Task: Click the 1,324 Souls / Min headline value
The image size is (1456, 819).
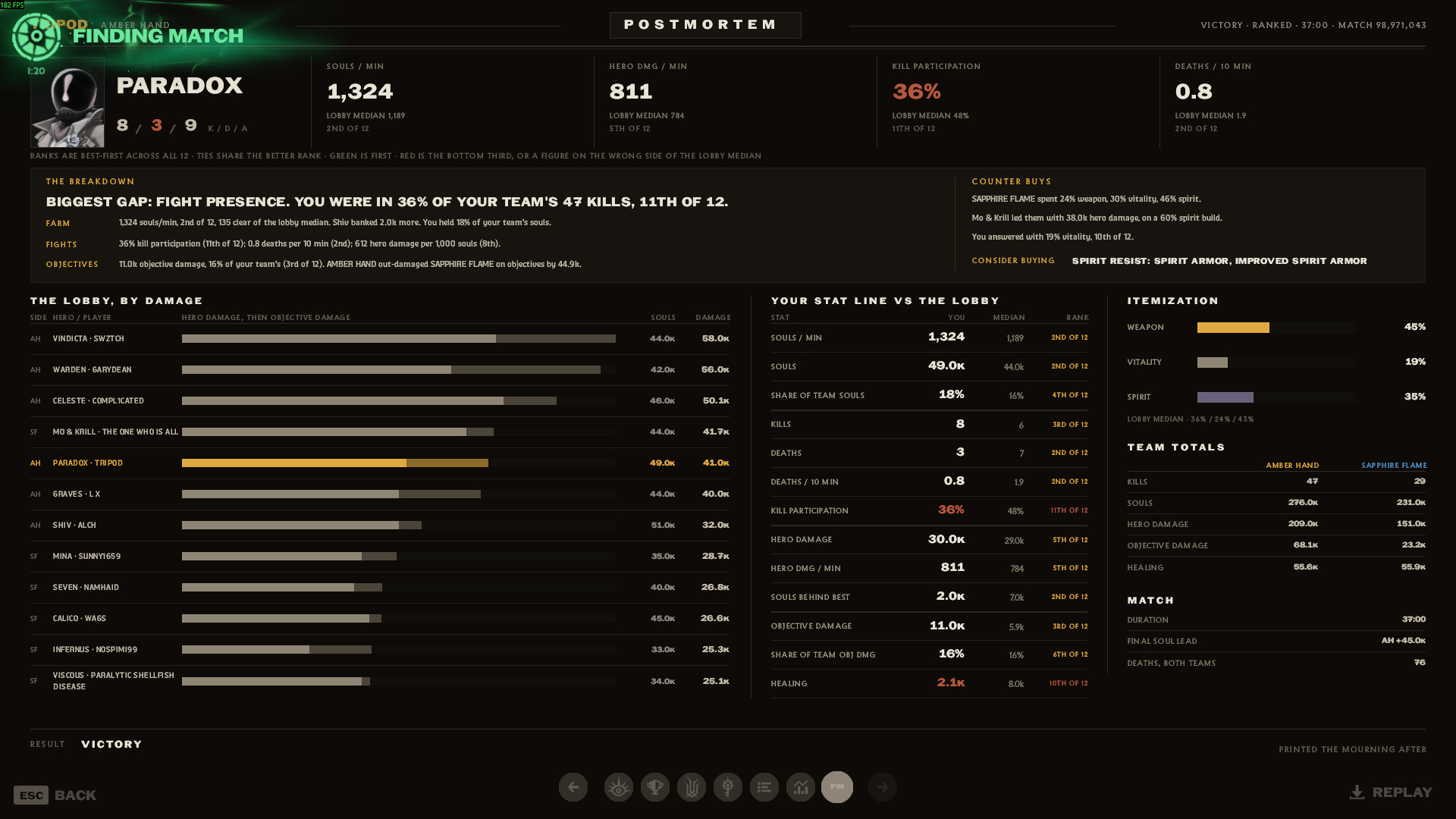Action: (360, 92)
